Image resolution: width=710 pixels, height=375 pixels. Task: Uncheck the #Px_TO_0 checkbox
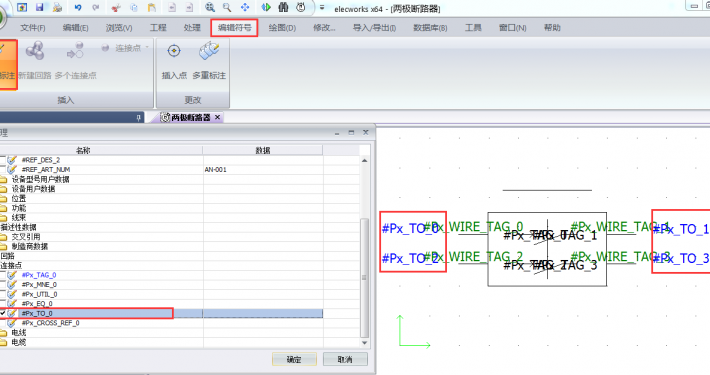click(3, 313)
